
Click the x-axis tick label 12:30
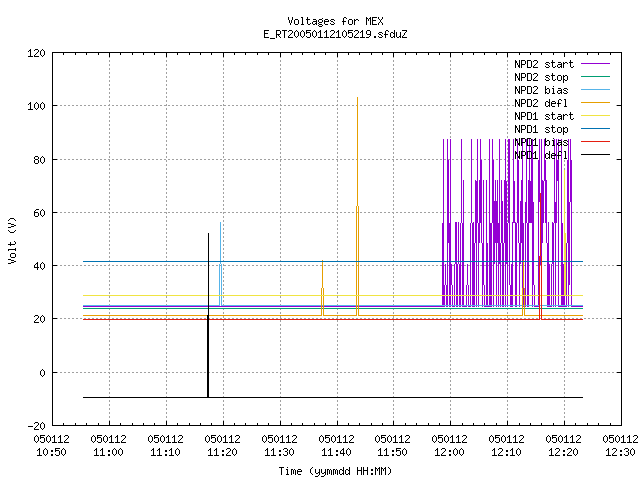coord(620,452)
